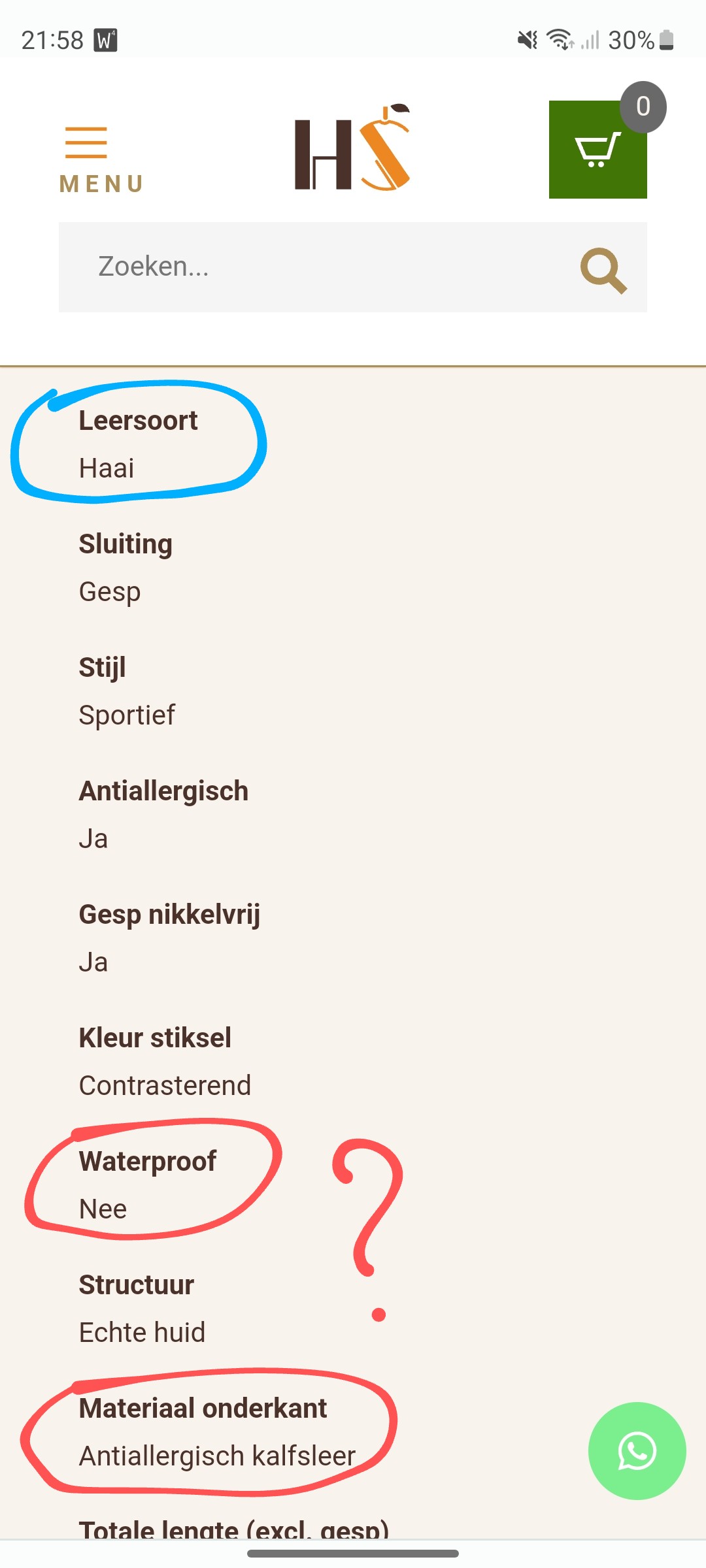Open the hamburger MENU icon

pos(86,142)
